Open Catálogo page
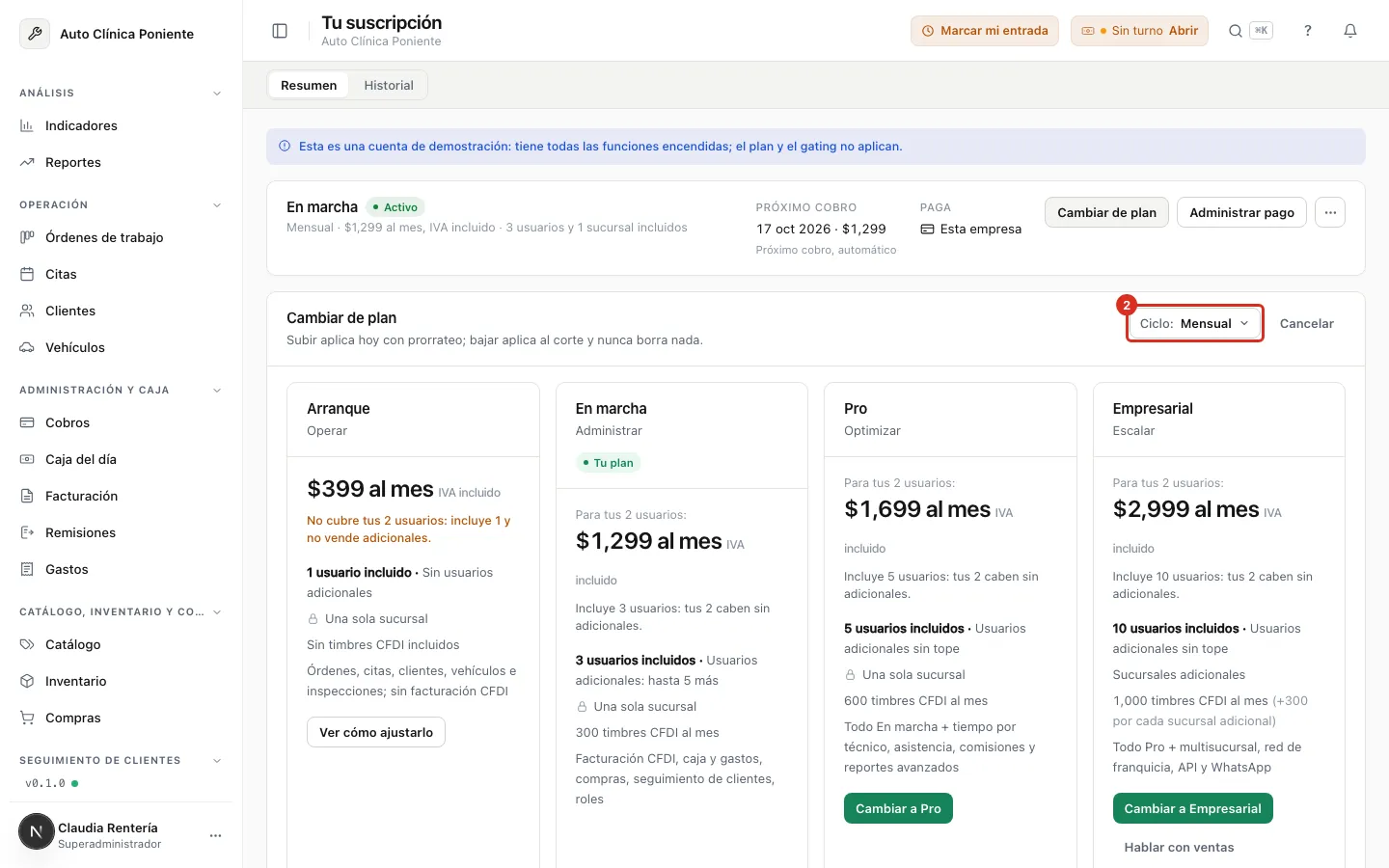This screenshot has height=868, width=1389. 122,644
